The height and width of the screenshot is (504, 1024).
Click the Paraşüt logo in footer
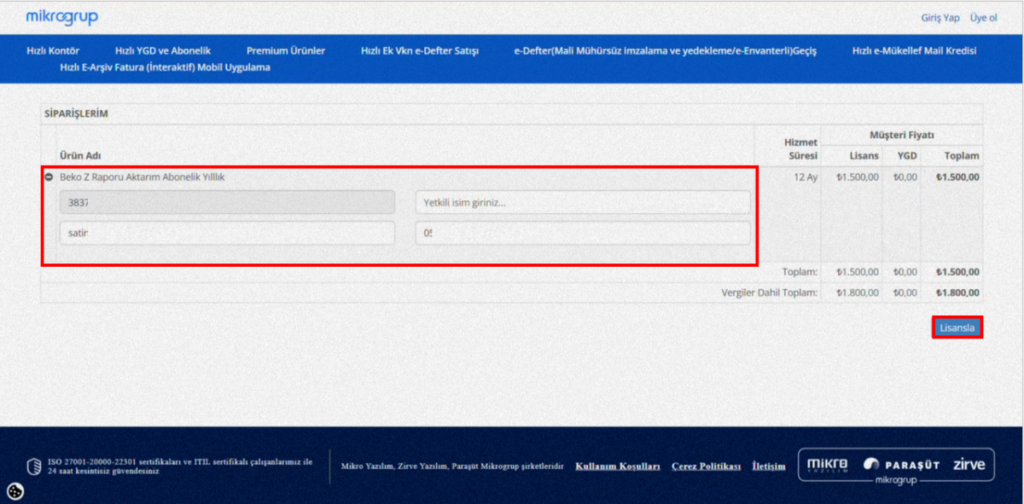point(901,465)
